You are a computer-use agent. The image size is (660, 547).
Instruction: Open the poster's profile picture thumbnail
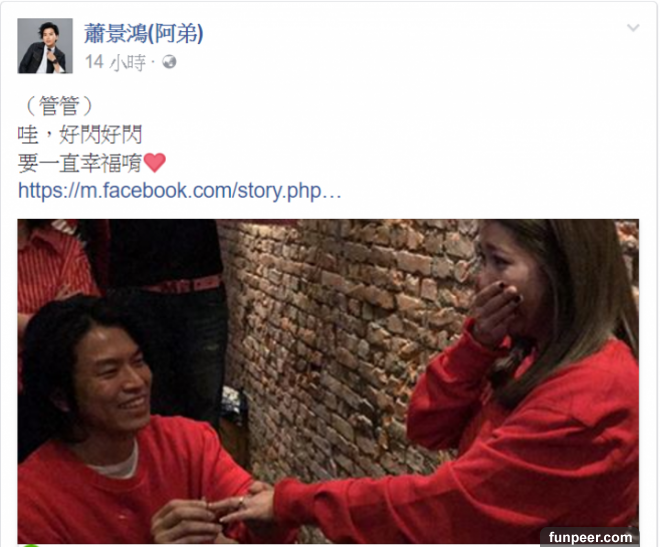click(45, 46)
